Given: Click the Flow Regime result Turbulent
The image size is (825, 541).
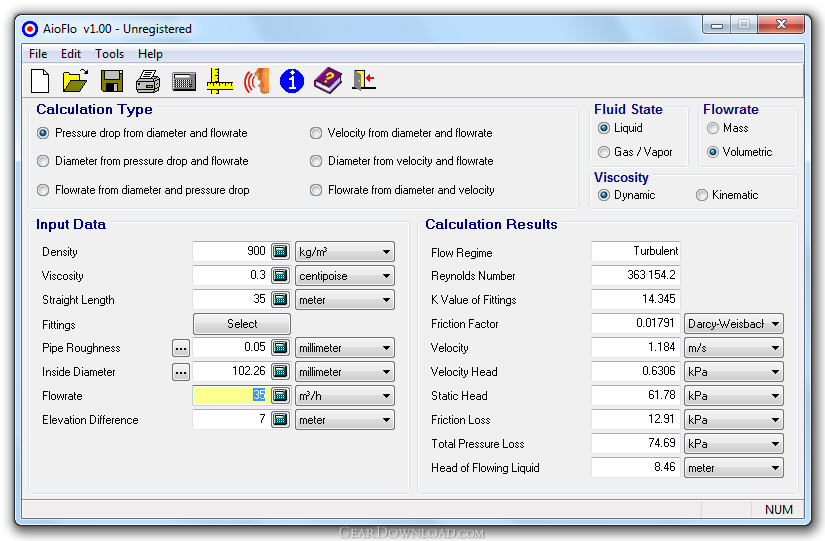Looking at the screenshot, I should pyautogui.click(x=636, y=252).
